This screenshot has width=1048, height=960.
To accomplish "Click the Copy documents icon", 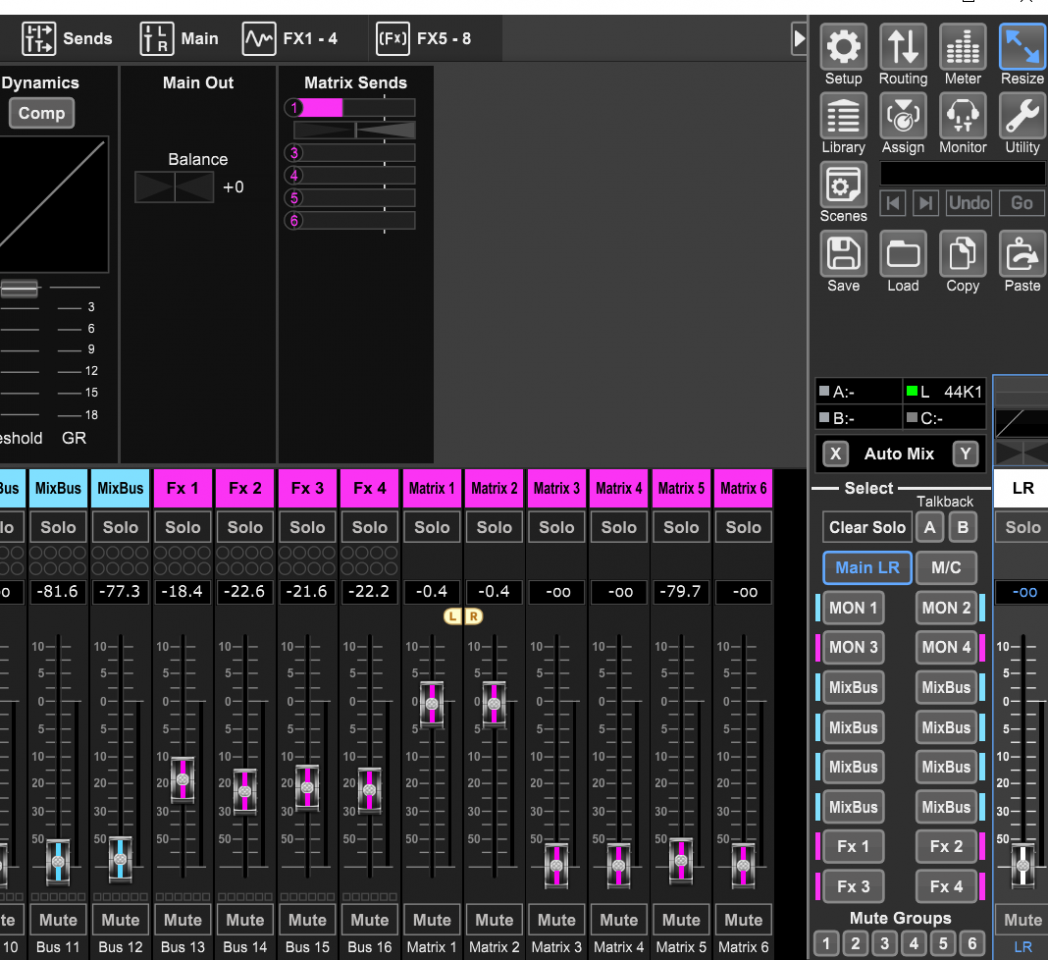I will pos(962,254).
